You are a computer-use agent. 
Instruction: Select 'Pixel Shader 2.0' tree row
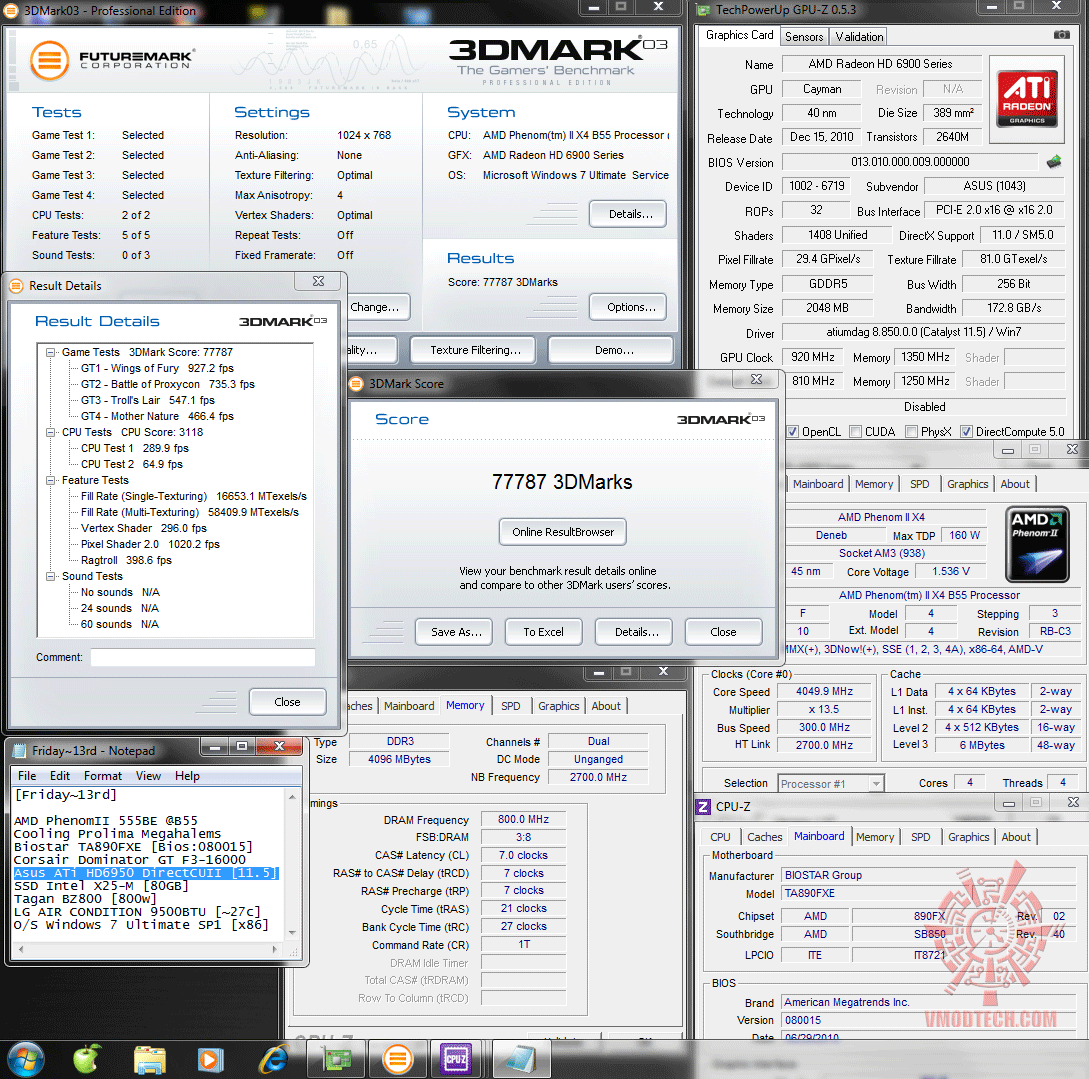(x=150, y=544)
